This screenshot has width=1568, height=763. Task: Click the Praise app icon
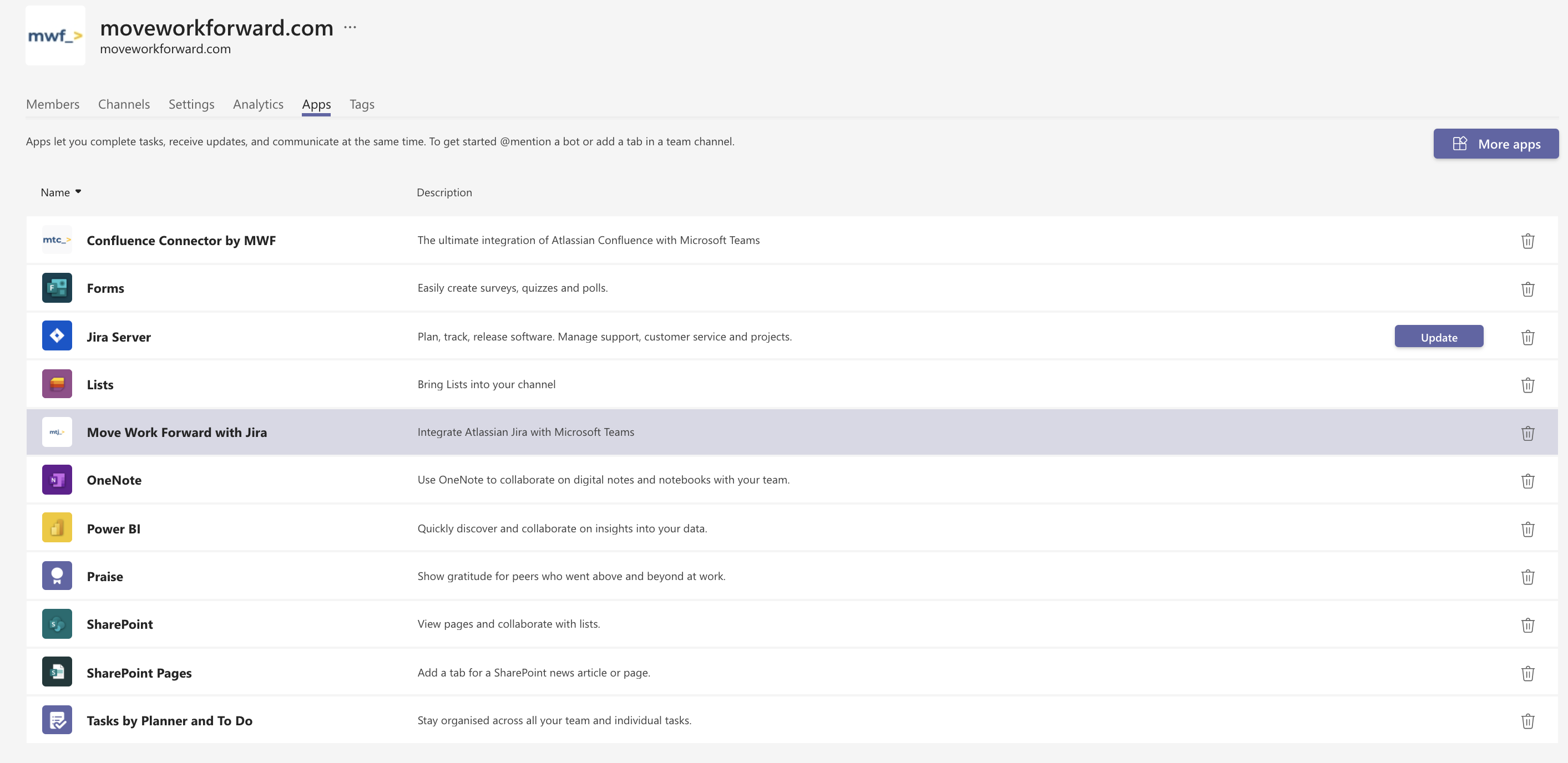click(x=57, y=576)
